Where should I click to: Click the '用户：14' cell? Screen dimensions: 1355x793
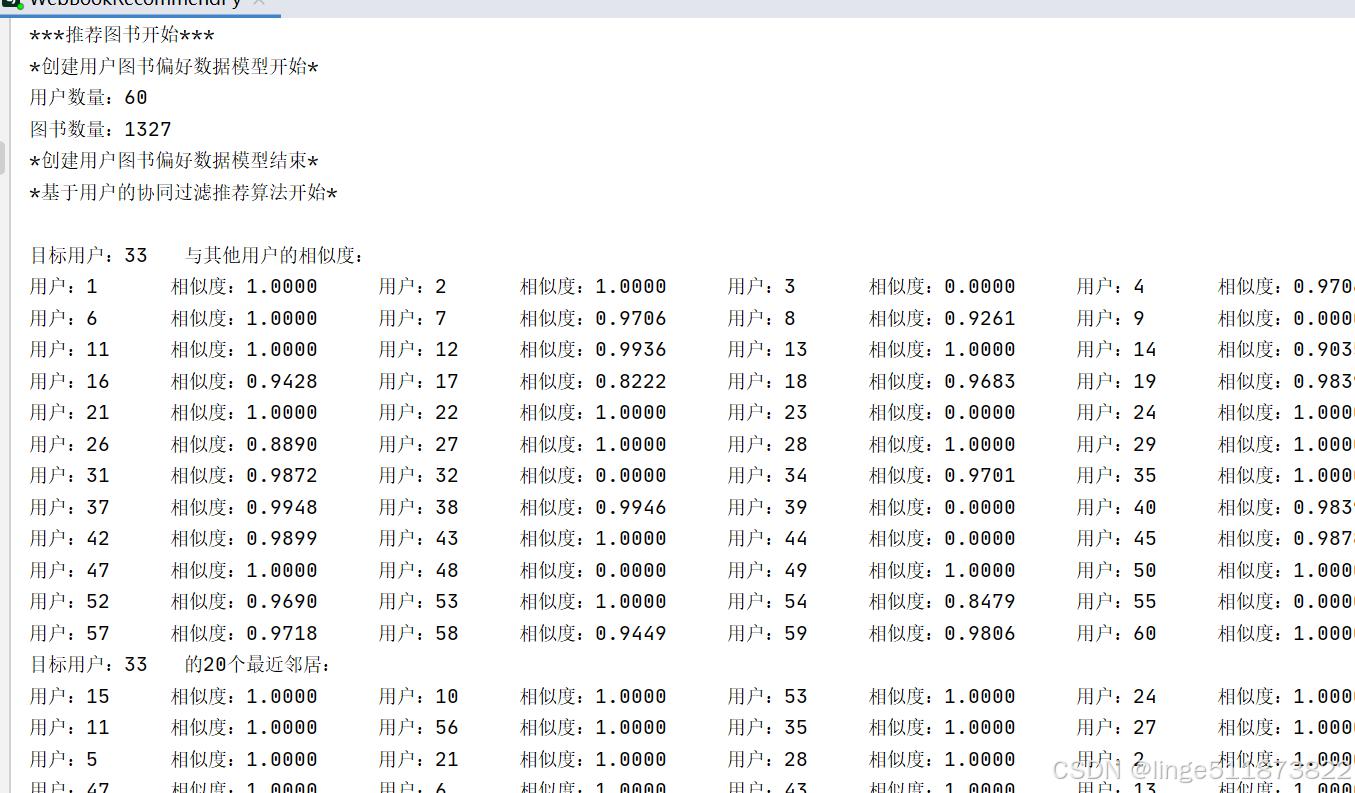click(1116, 350)
